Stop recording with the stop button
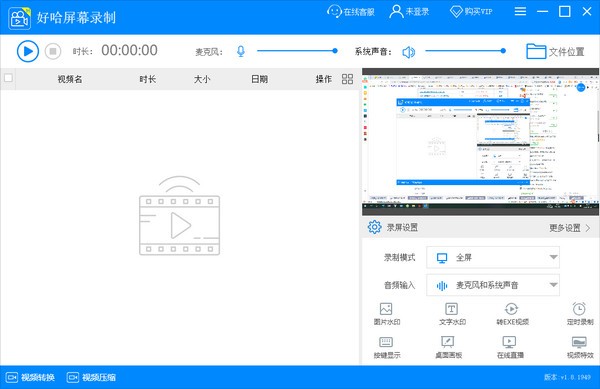Image resolution: width=600 pixels, height=389 pixels. 53,51
